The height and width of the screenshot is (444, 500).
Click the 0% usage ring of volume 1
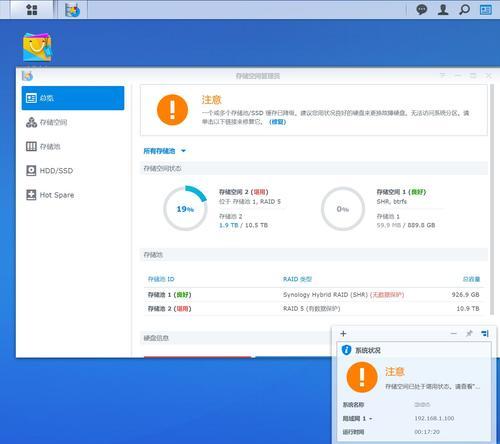[x=343, y=209]
